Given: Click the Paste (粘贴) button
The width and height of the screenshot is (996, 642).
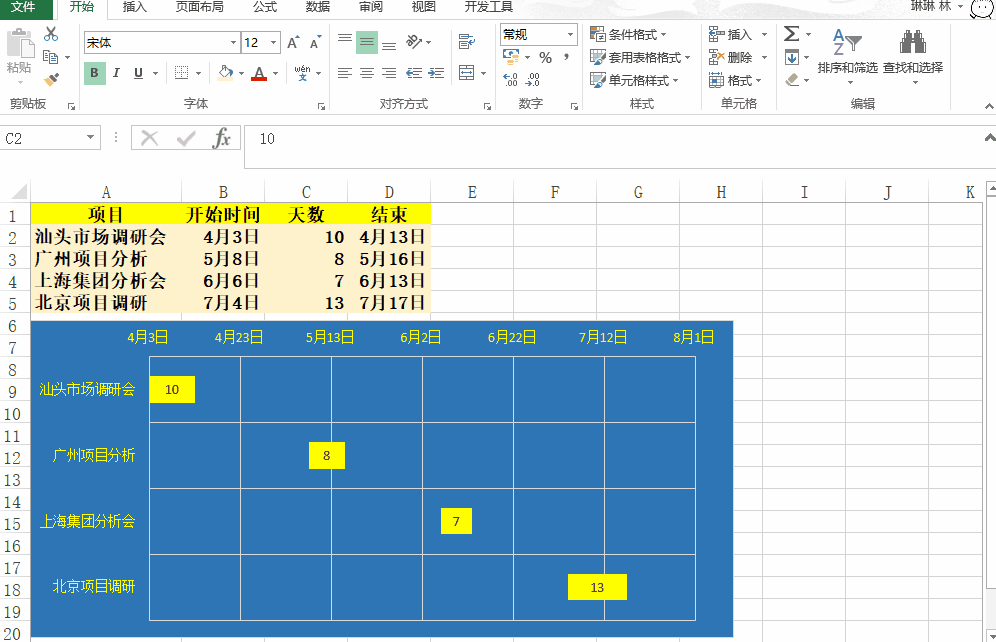Looking at the screenshot, I should click(19, 56).
